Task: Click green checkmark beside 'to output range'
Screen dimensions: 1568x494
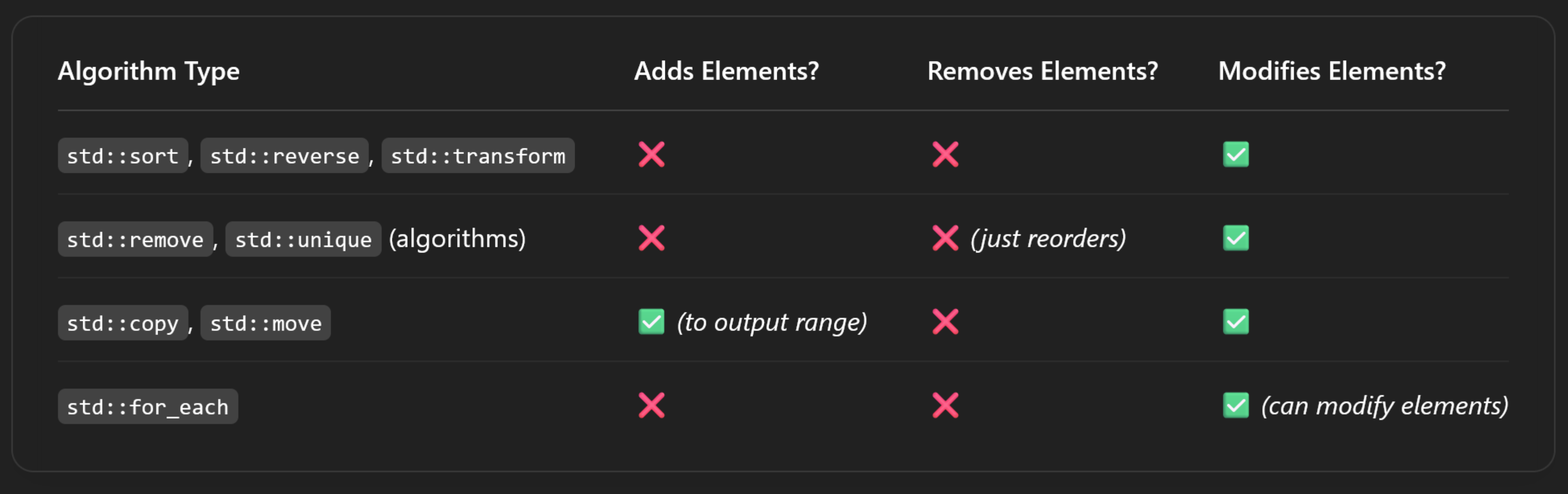Action: [x=651, y=322]
